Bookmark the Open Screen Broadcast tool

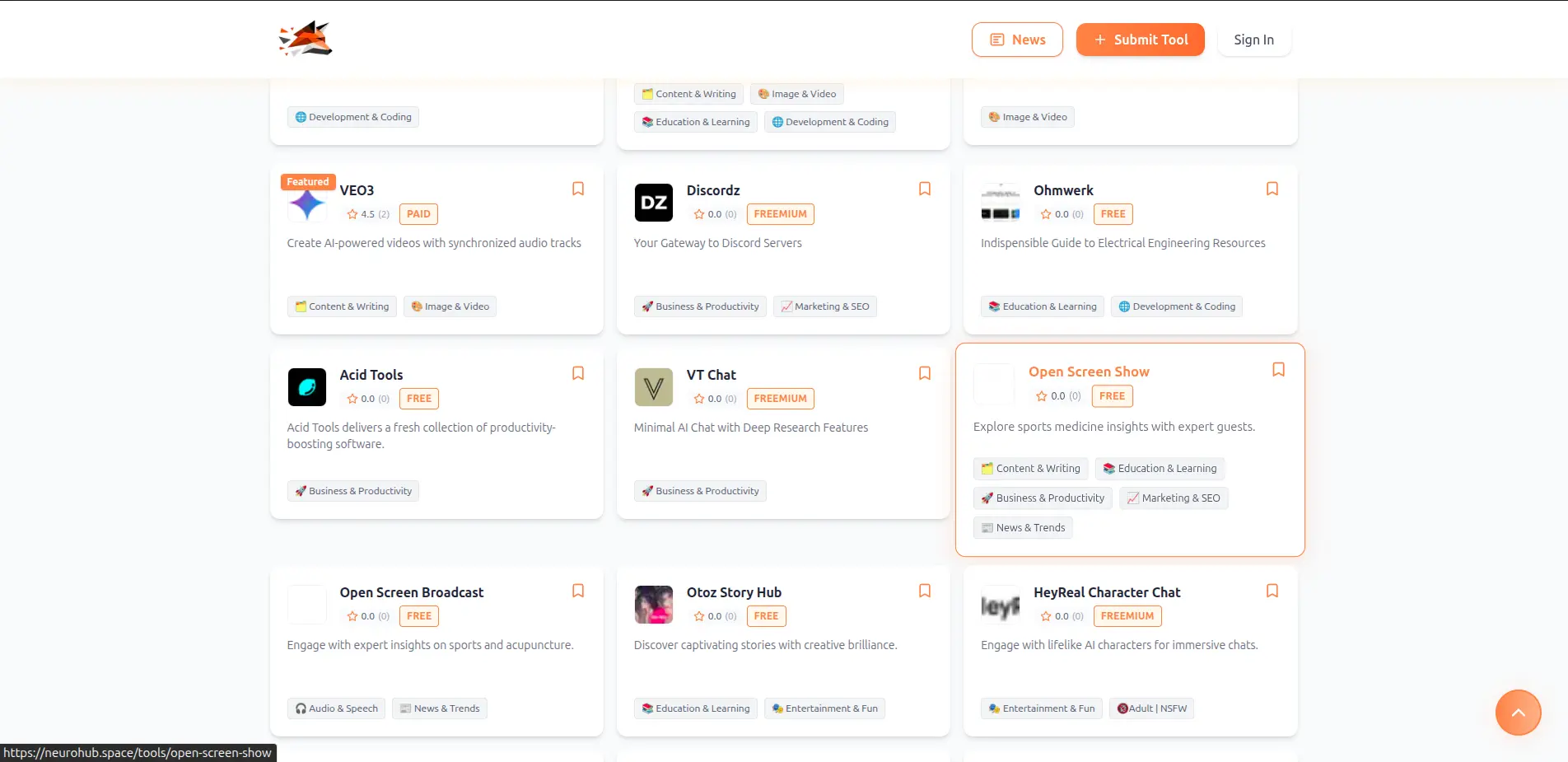click(578, 591)
